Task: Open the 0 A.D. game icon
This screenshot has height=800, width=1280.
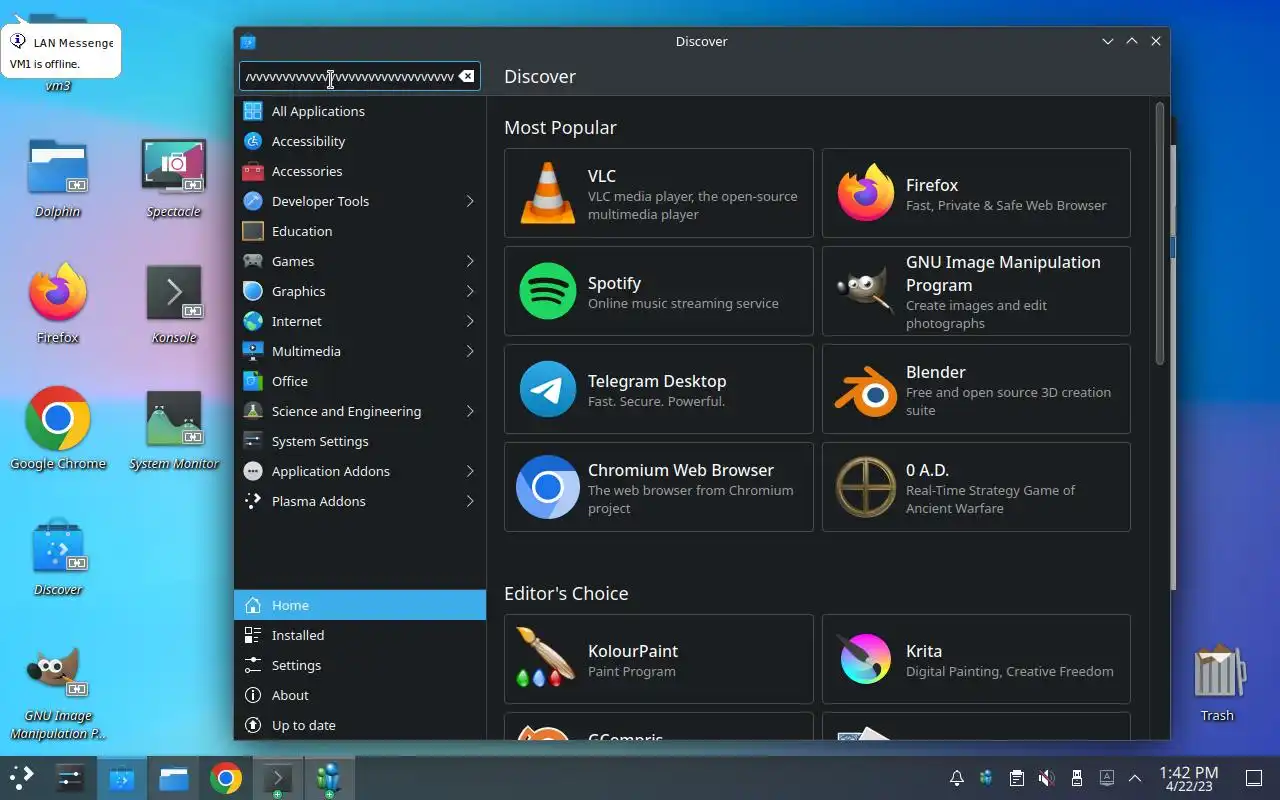Action: click(x=866, y=487)
